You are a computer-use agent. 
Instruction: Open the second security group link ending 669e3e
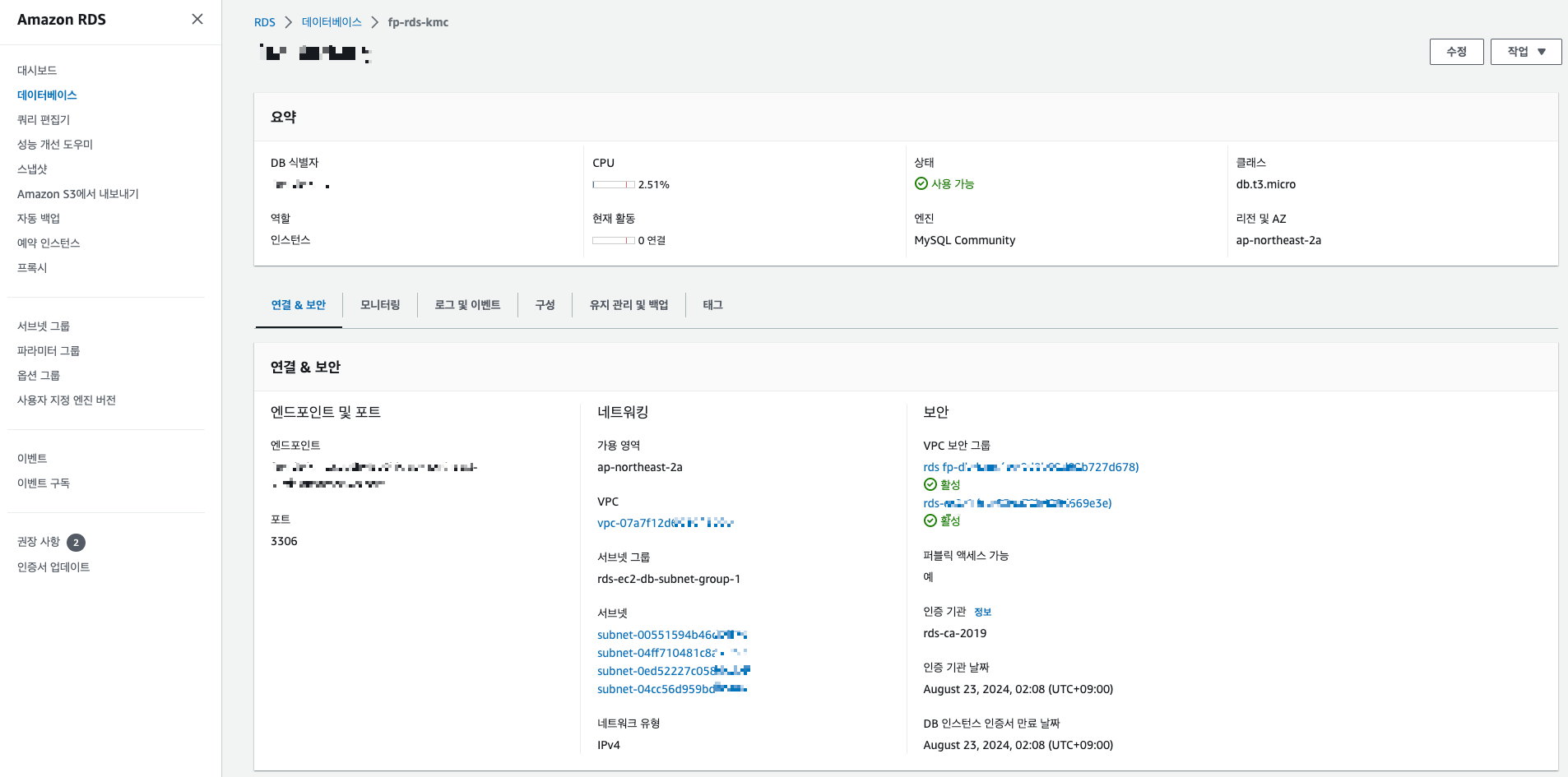pyautogui.click(x=1018, y=503)
